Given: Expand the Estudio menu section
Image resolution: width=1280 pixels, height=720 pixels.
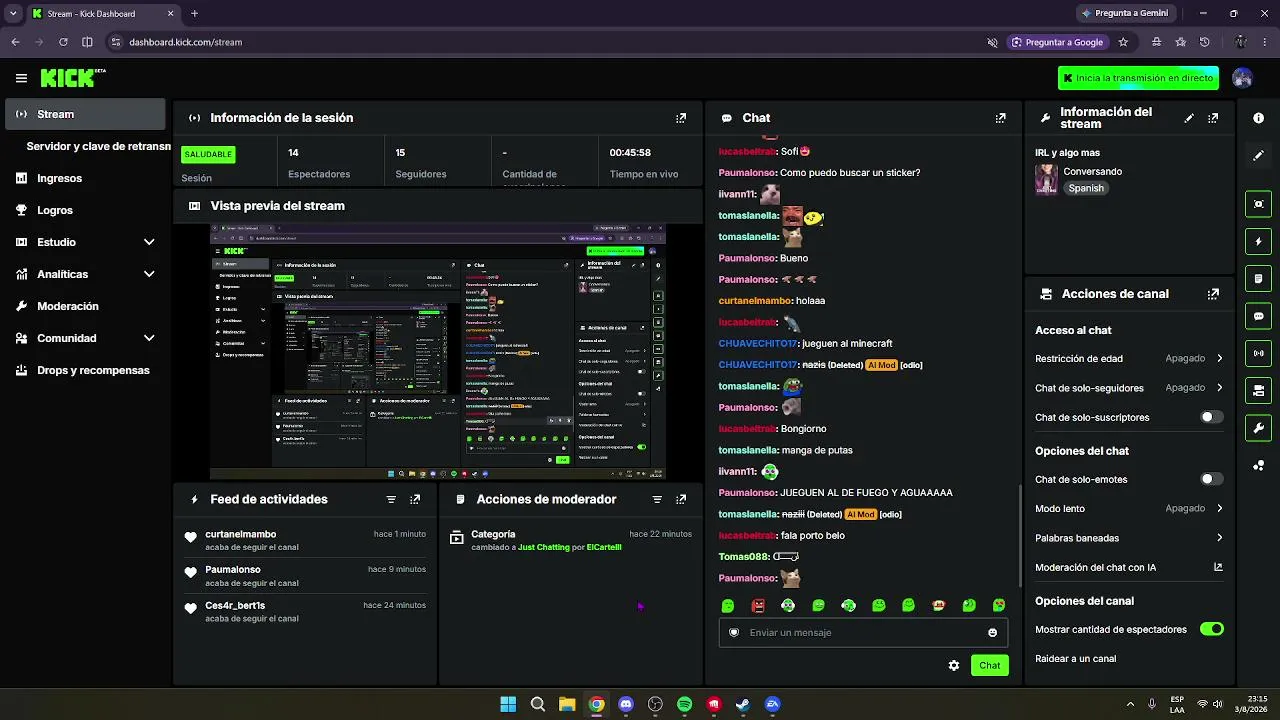Looking at the screenshot, I should click(x=85, y=242).
